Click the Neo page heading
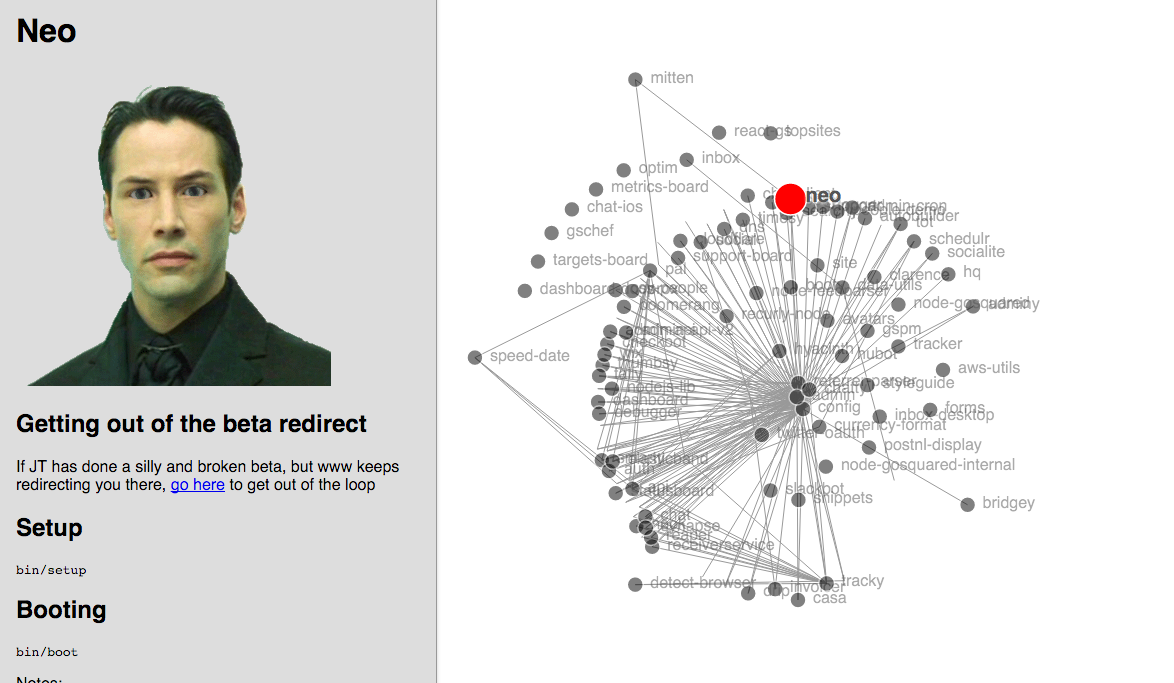Screen dimensions: 1174x683 coord(46,31)
